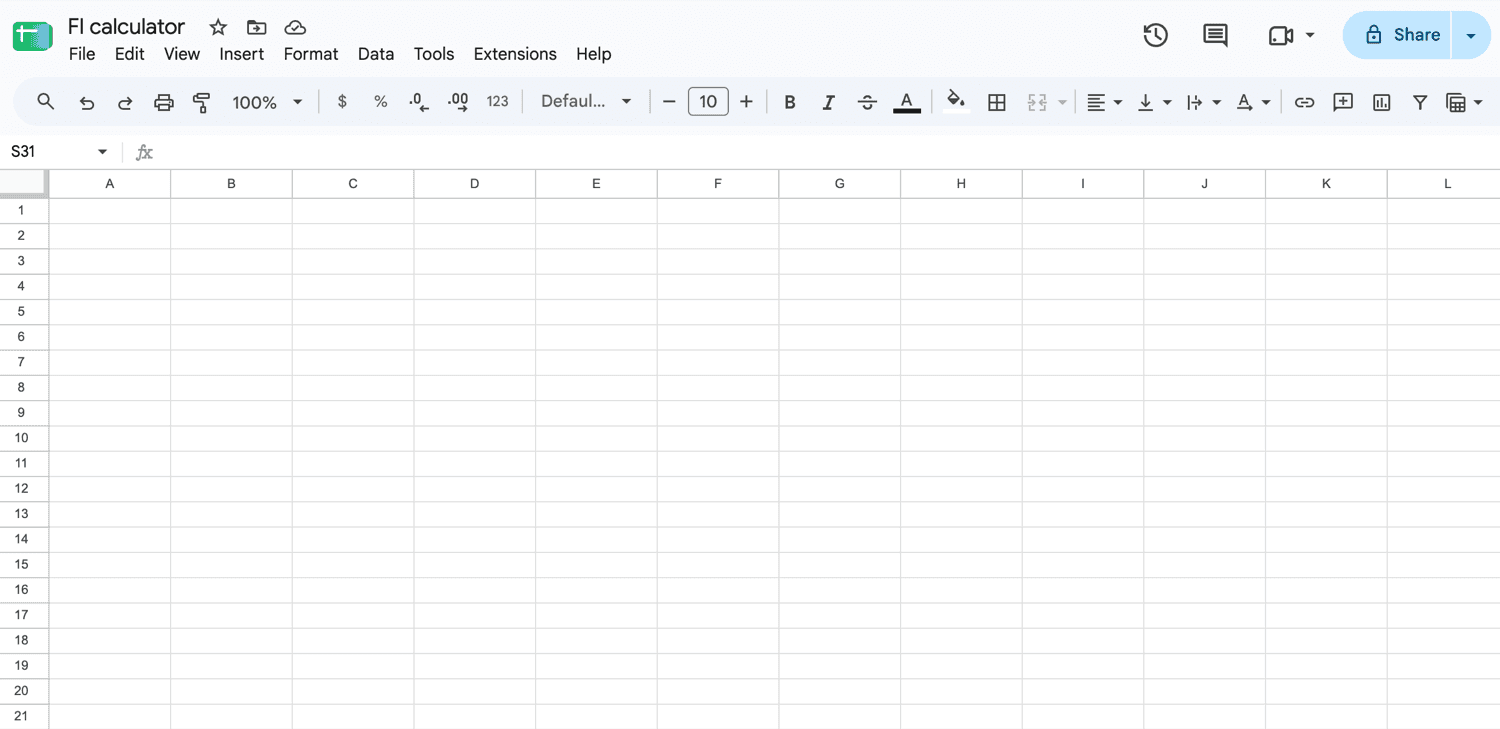The height and width of the screenshot is (729, 1500).
Task: Open the Edit menu
Action: 130,54
